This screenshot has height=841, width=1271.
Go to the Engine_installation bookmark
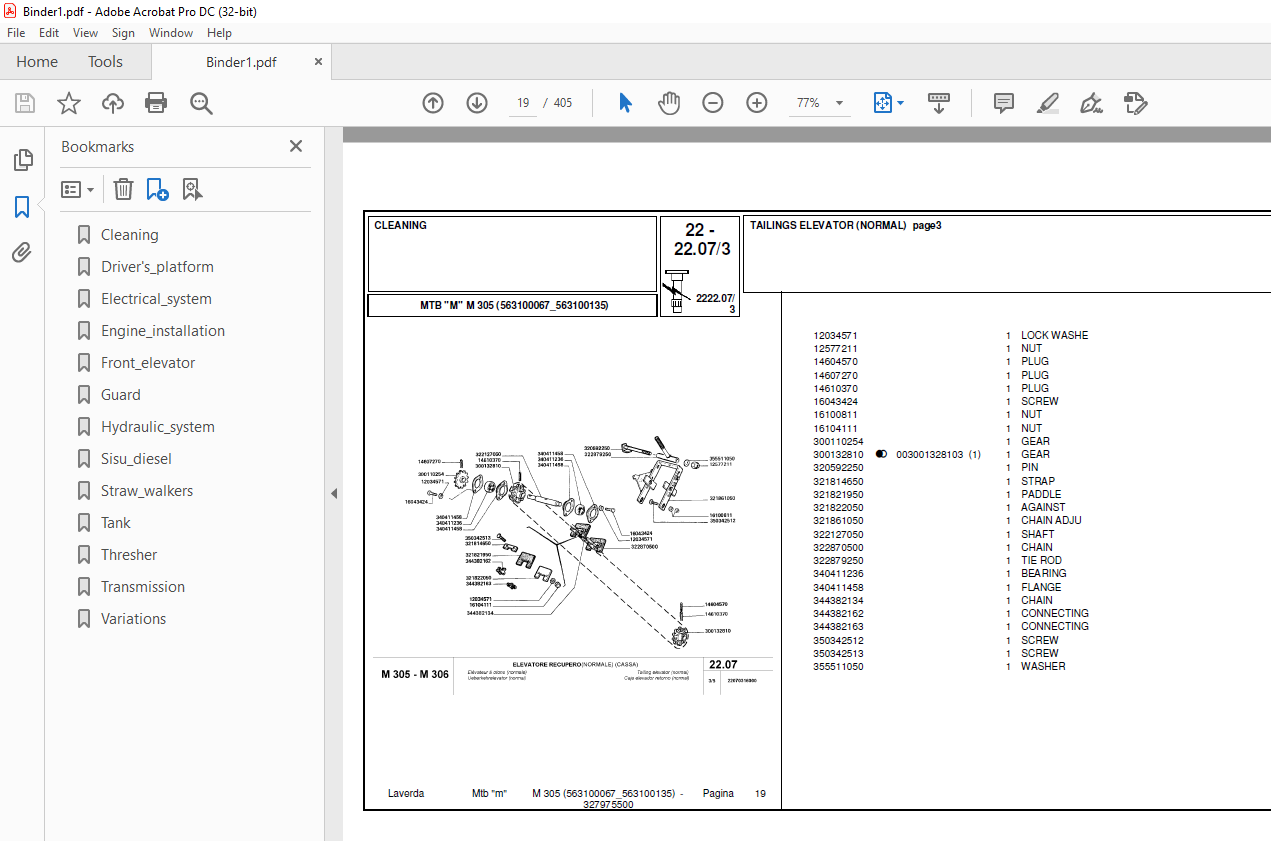coord(163,331)
